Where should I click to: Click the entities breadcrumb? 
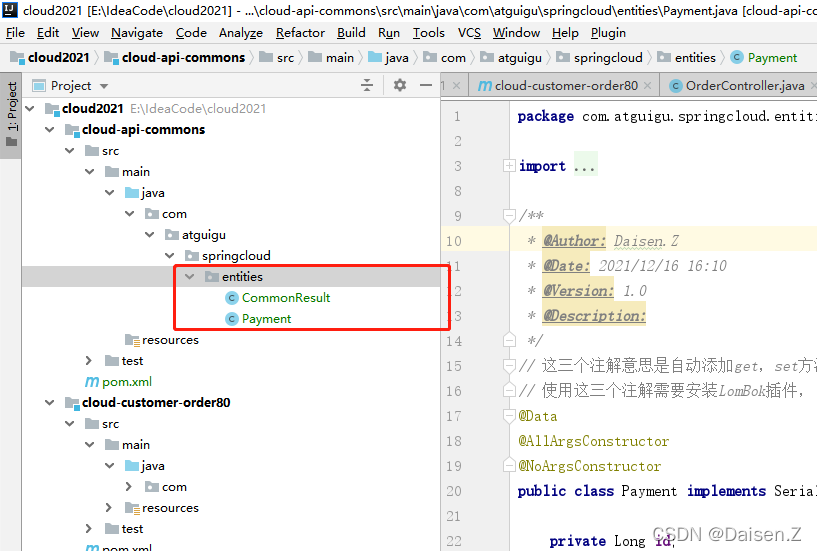point(687,57)
